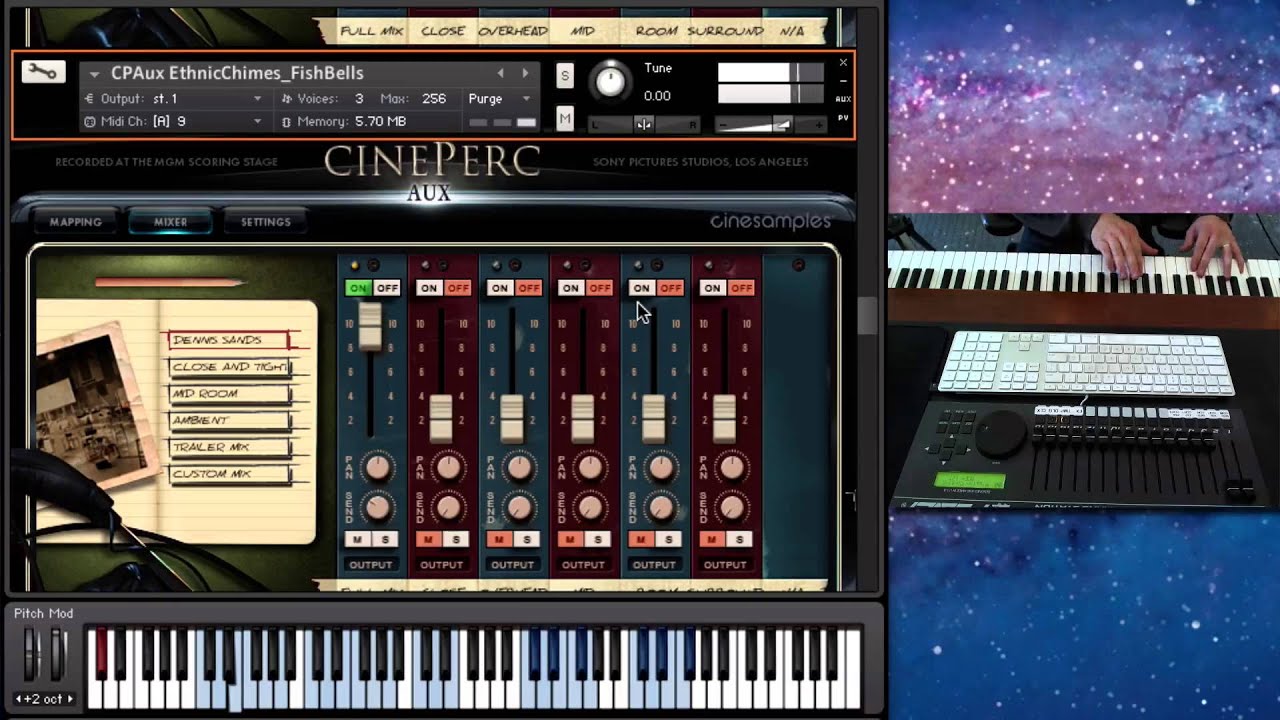Go to the previous instrument preset arrow
1280x720 pixels.
click(x=501, y=73)
